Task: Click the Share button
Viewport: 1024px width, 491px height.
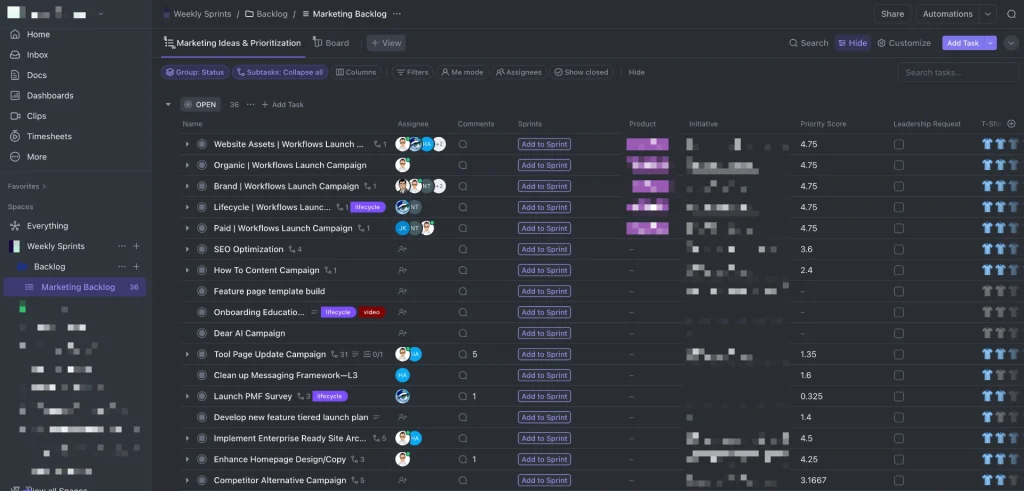Action: pos(892,14)
